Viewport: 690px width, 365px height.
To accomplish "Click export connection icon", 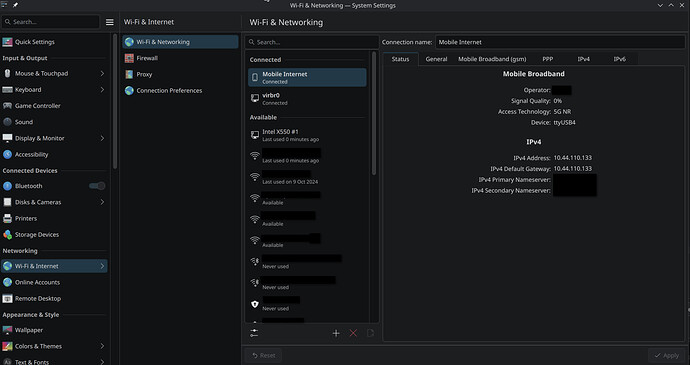I will [370, 333].
